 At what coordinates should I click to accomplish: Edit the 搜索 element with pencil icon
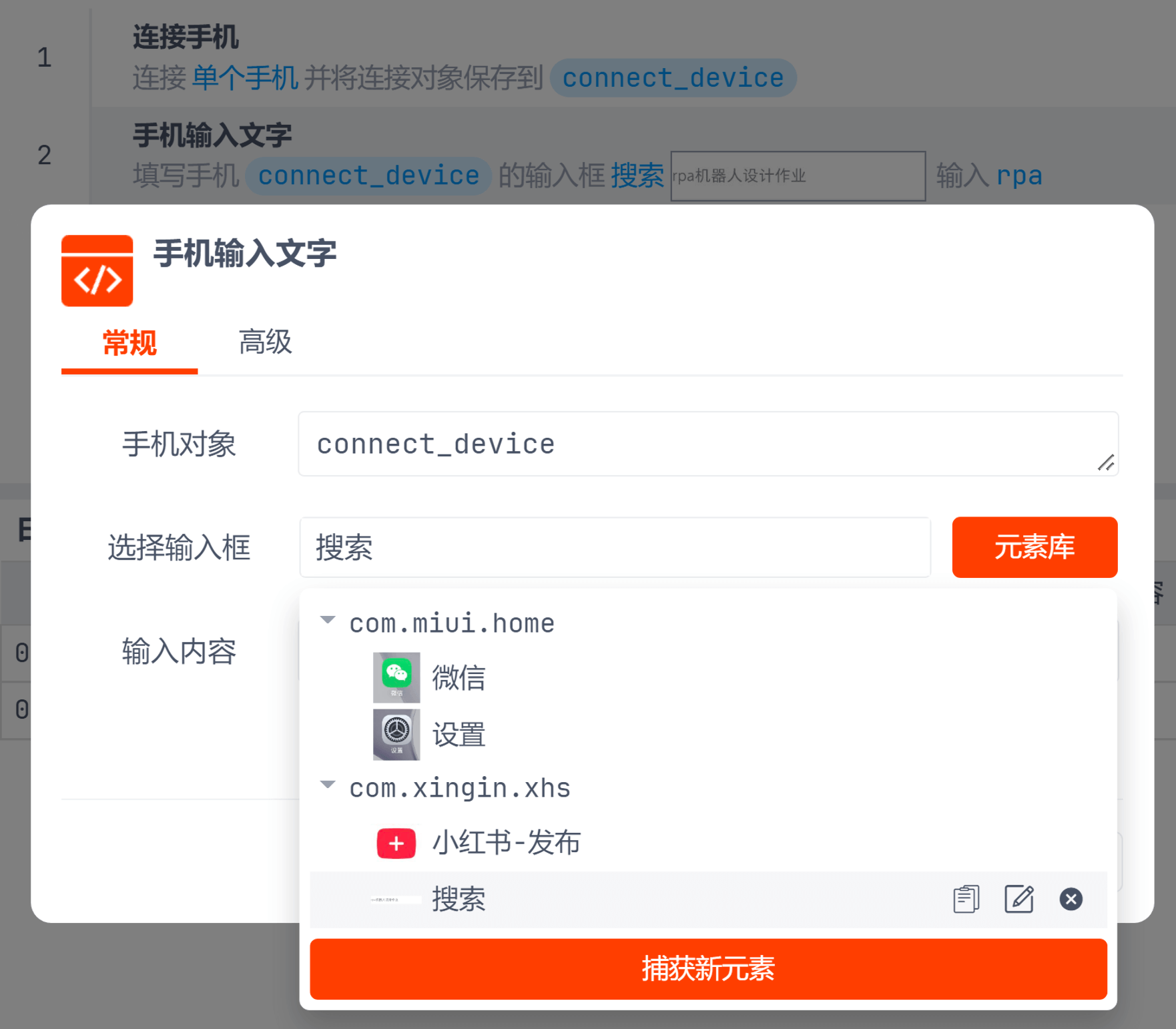[x=1018, y=899]
